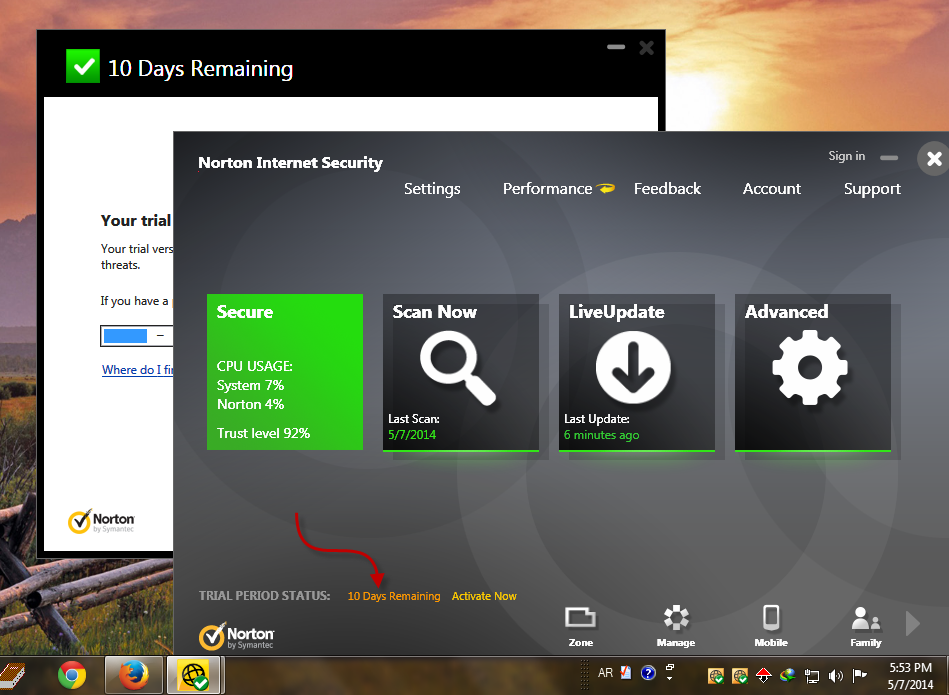Viewport: 949px width, 695px height.
Task: Open the book icon on the taskbar
Action: point(12,676)
